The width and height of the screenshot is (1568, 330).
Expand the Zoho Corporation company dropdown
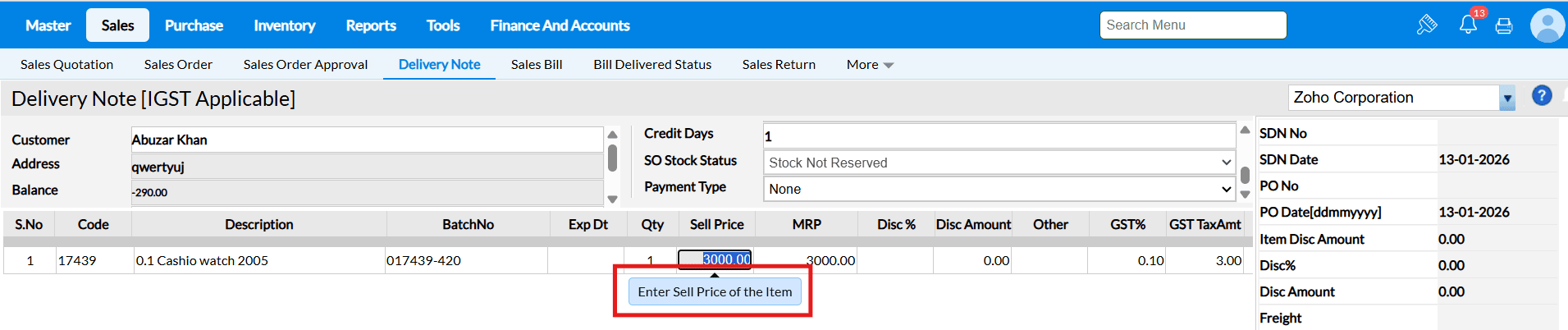pyautogui.click(x=1506, y=98)
